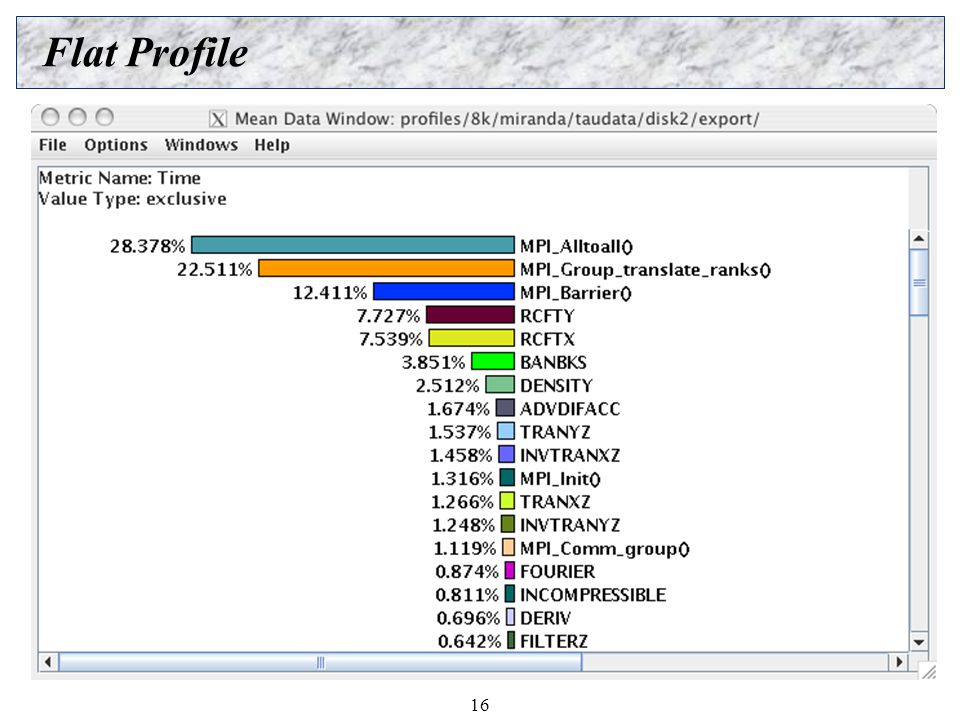Click the INCOMPRESSIBLE function label
The width and height of the screenshot is (960, 720).
[x=593, y=594]
